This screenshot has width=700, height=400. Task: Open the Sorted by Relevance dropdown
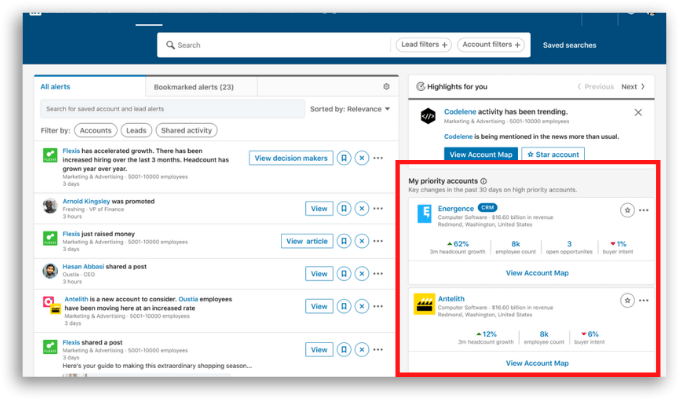350,109
